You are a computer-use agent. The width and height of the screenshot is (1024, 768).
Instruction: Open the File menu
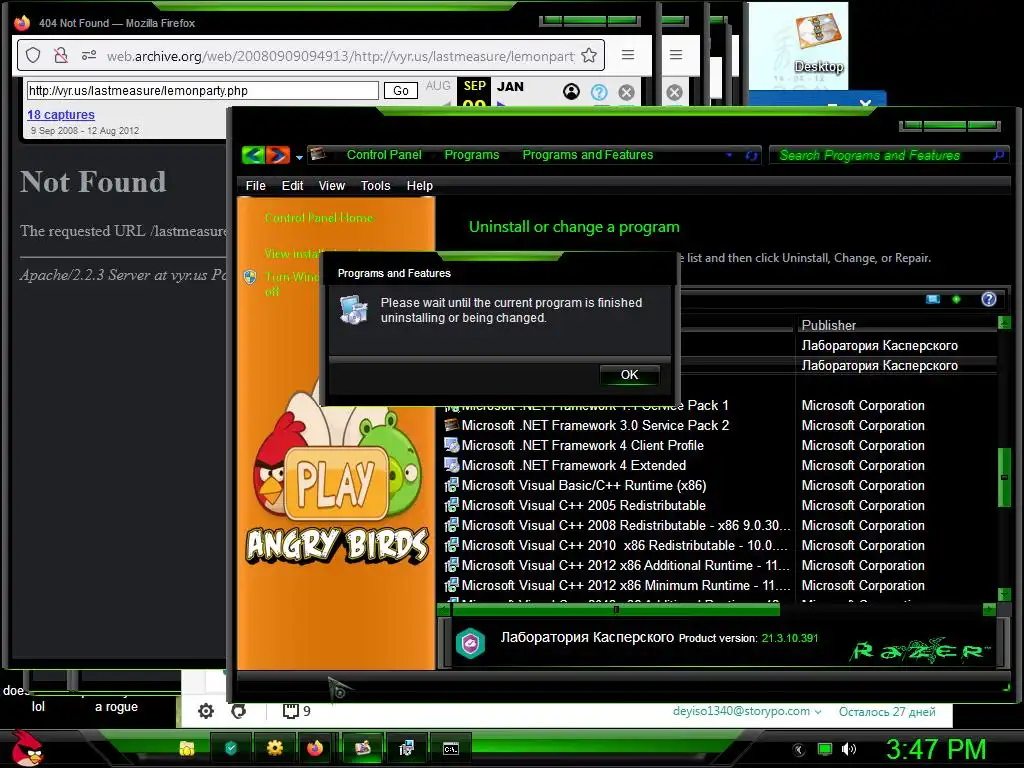click(255, 185)
